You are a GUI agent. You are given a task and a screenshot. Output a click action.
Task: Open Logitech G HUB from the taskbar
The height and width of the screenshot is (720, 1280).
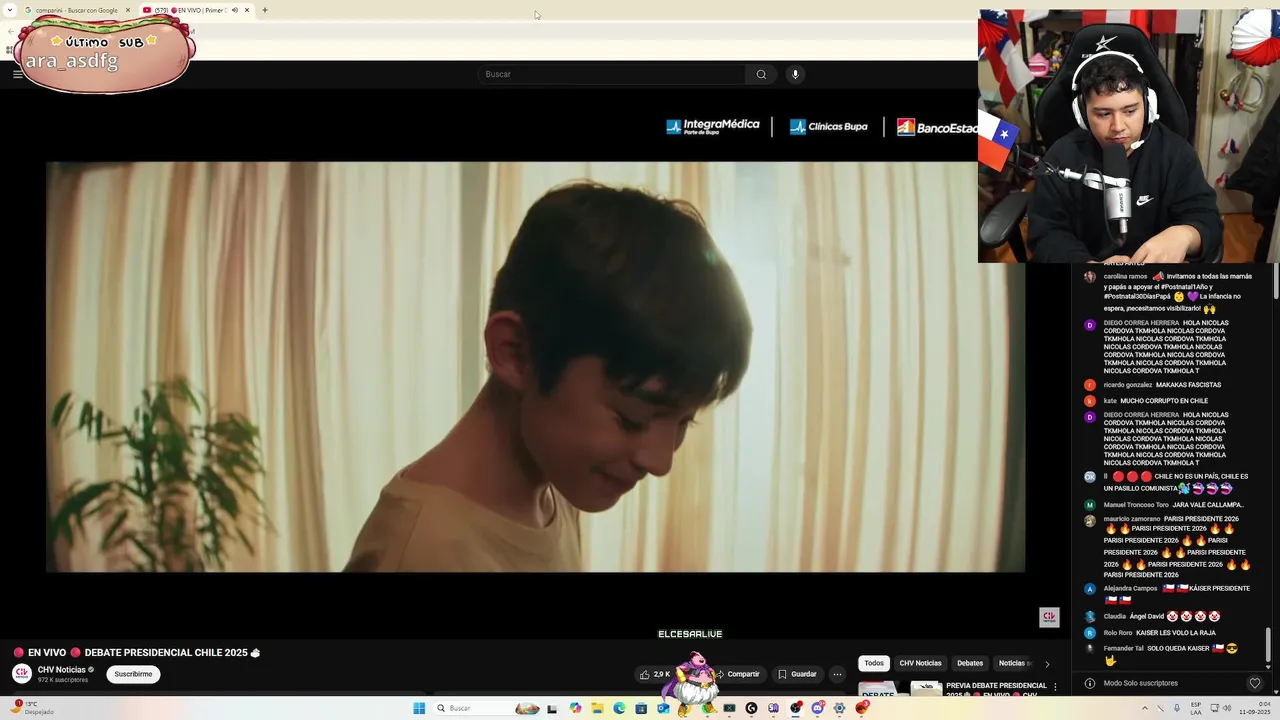tap(751, 708)
